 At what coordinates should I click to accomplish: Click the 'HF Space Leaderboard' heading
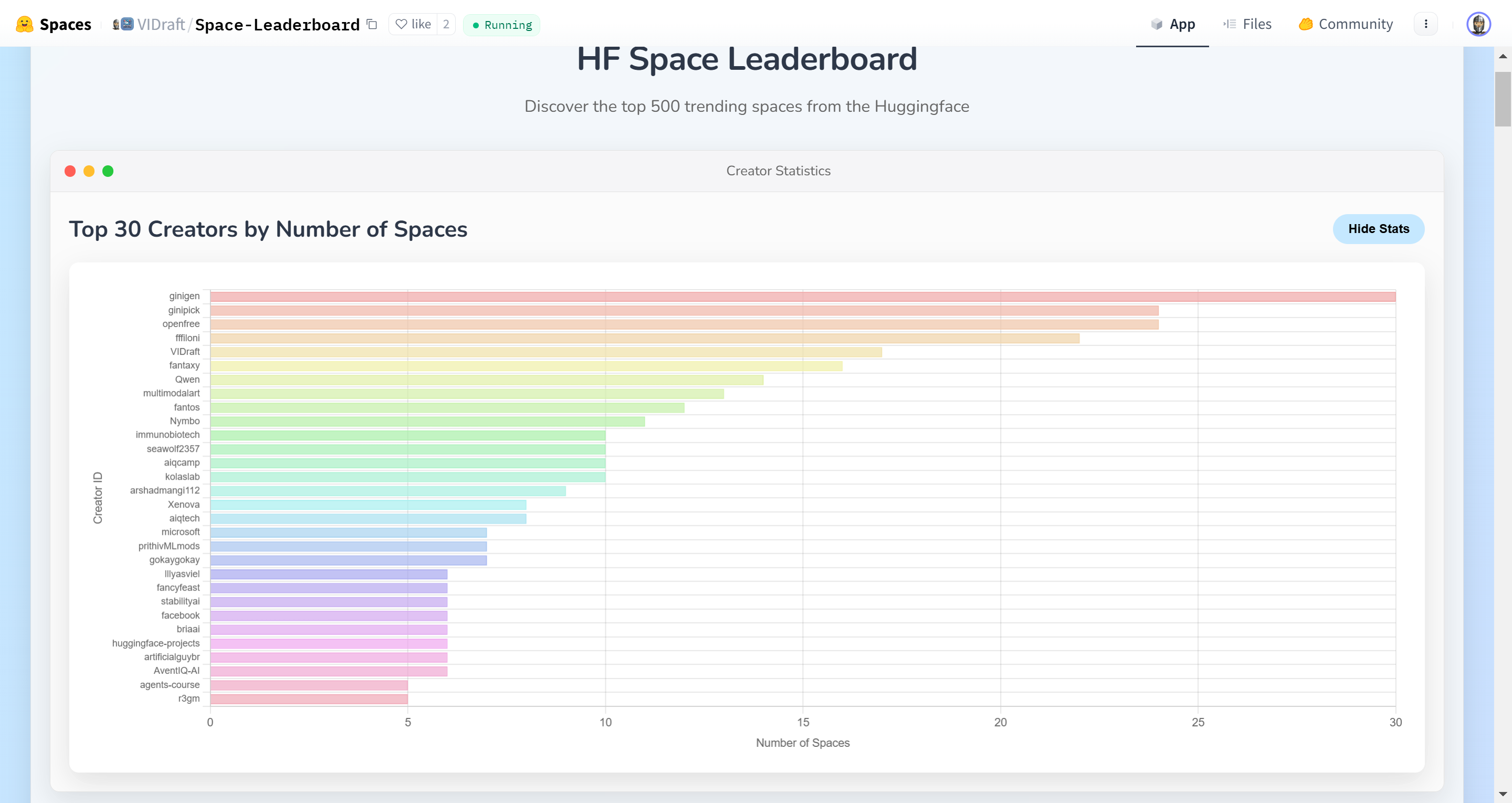coord(747,59)
